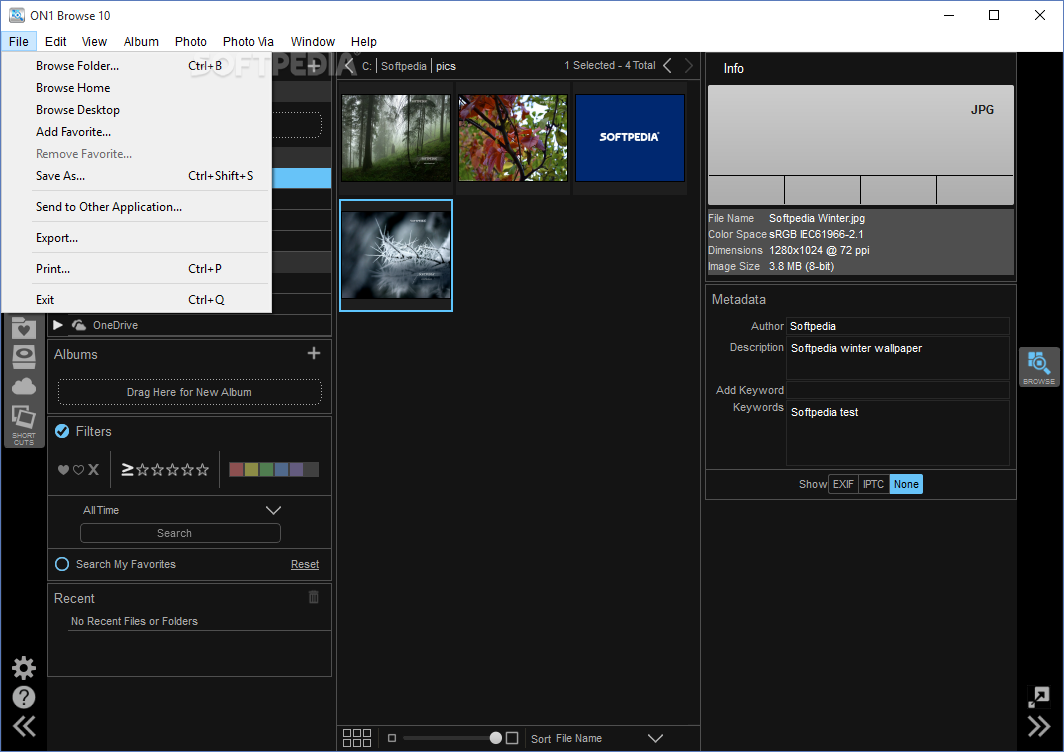
Task: Expand the OneDrive tree node
Action: pos(58,325)
